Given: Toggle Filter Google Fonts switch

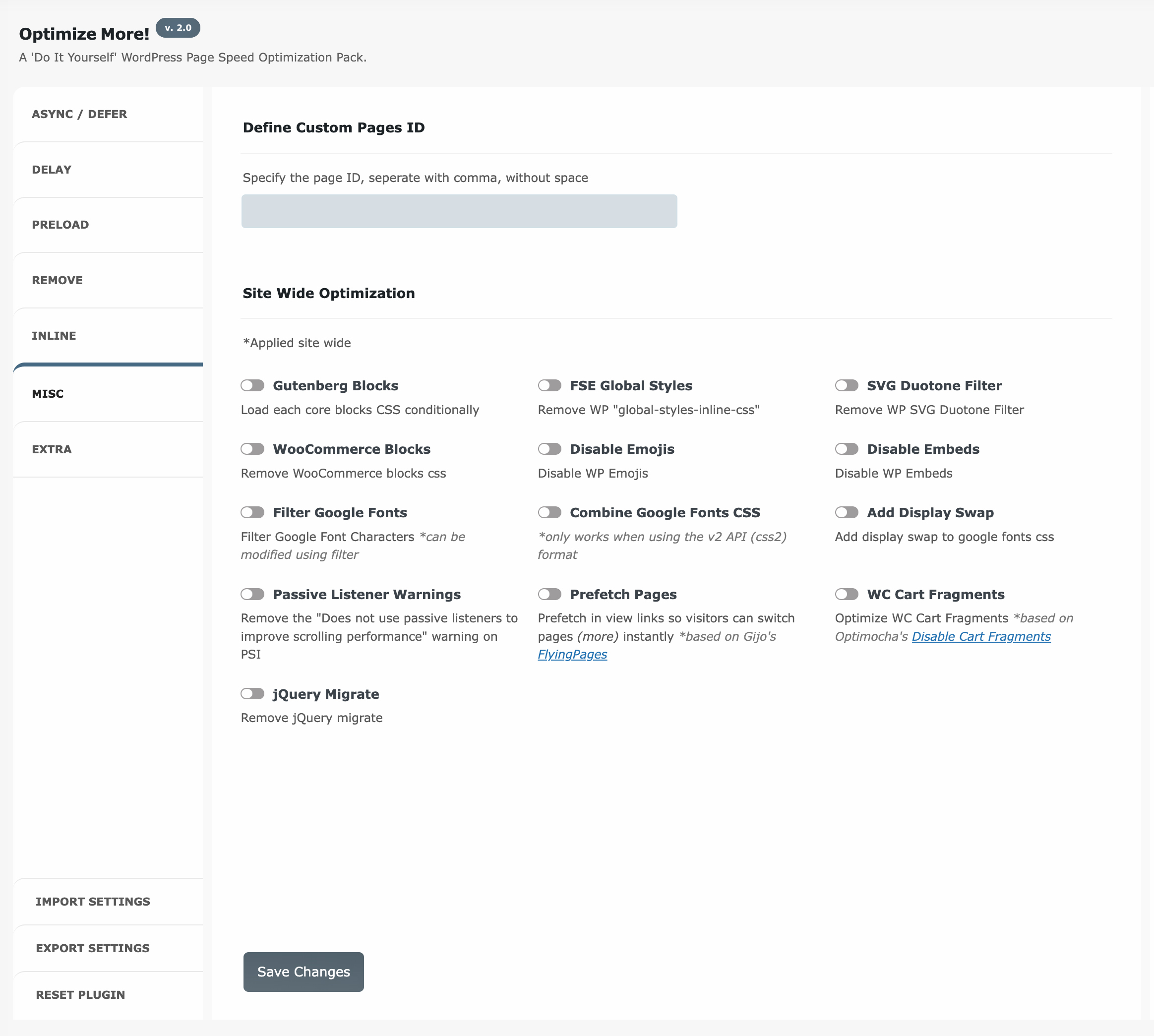Looking at the screenshot, I should [x=252, y=512].
